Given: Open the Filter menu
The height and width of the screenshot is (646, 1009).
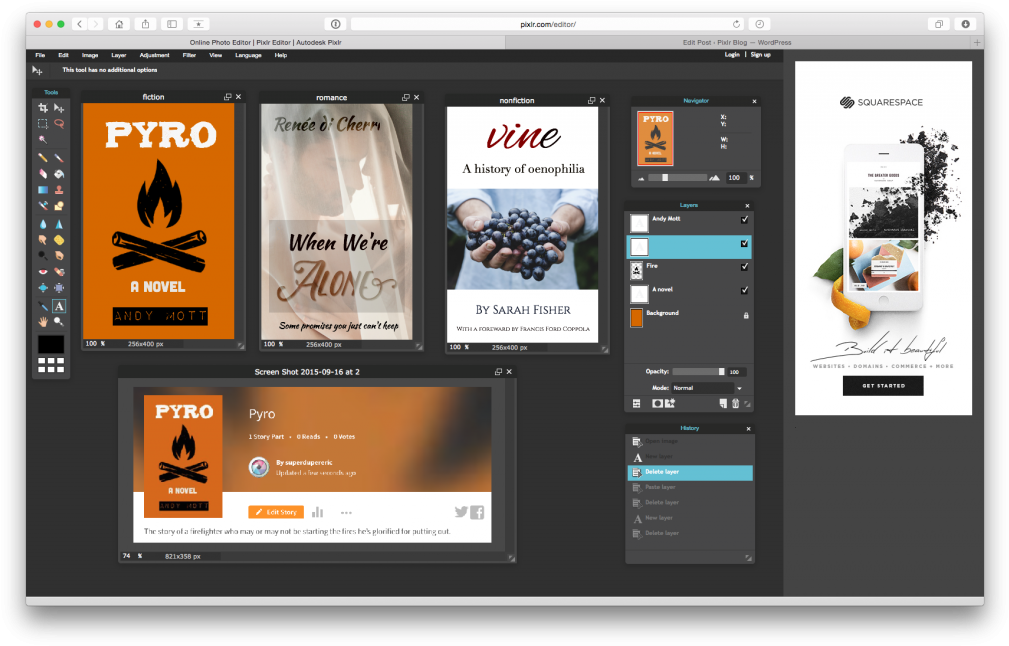Looking at the screenshot, I should 189,55.
